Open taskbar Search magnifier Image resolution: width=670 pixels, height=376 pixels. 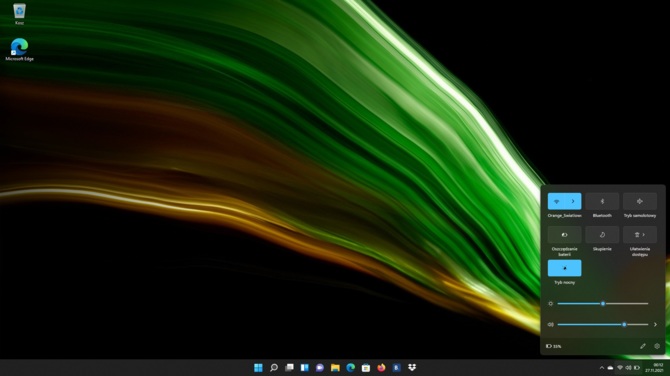click(274, 367)
